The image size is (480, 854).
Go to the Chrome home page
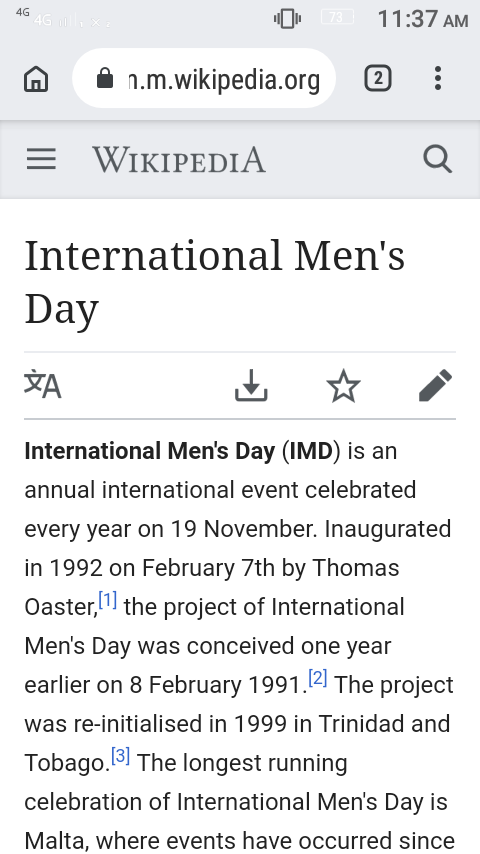pyautogui.click(x=36, y=78)
